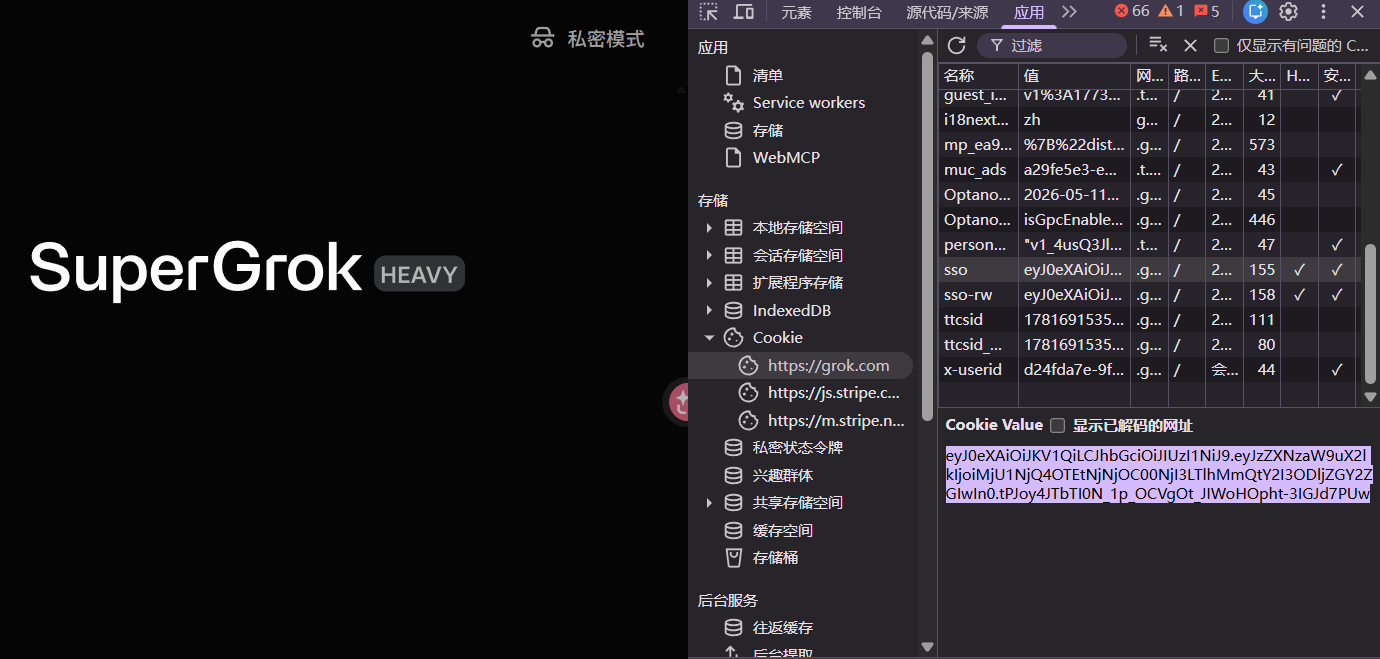The height and width of the screenshot is (659, 1380).
Task: Open 往返缓存 background service
Action: point(783,627)
